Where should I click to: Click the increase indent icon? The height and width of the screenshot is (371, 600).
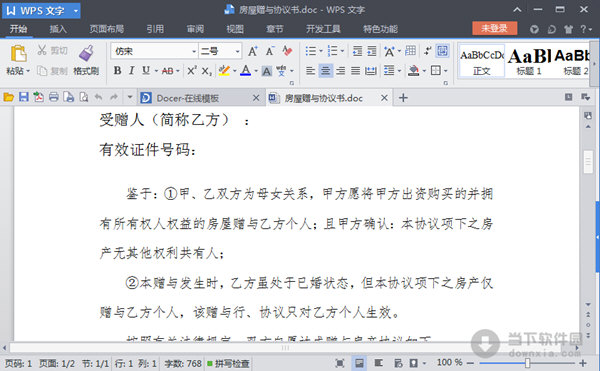click(372, 51)
